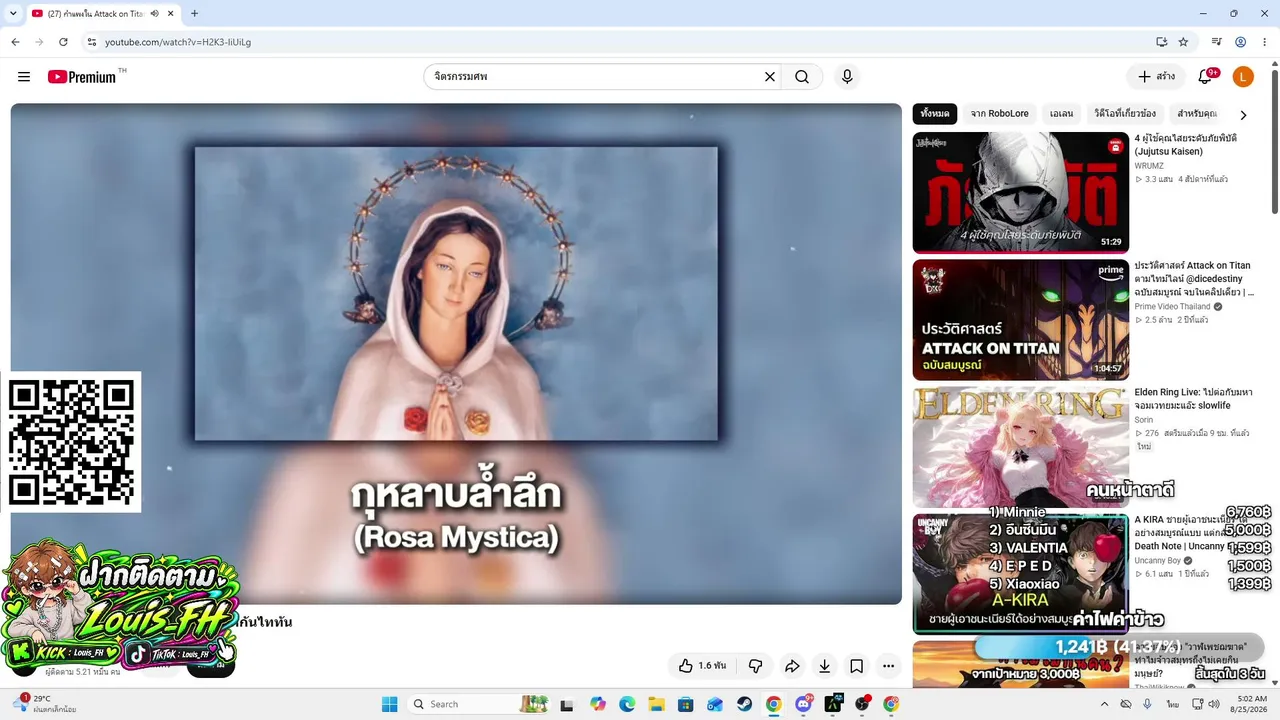This screenshot has width=1280, height=720.
Task: Select the จาก RoboLore filter chip
Action: click(999, 114)
